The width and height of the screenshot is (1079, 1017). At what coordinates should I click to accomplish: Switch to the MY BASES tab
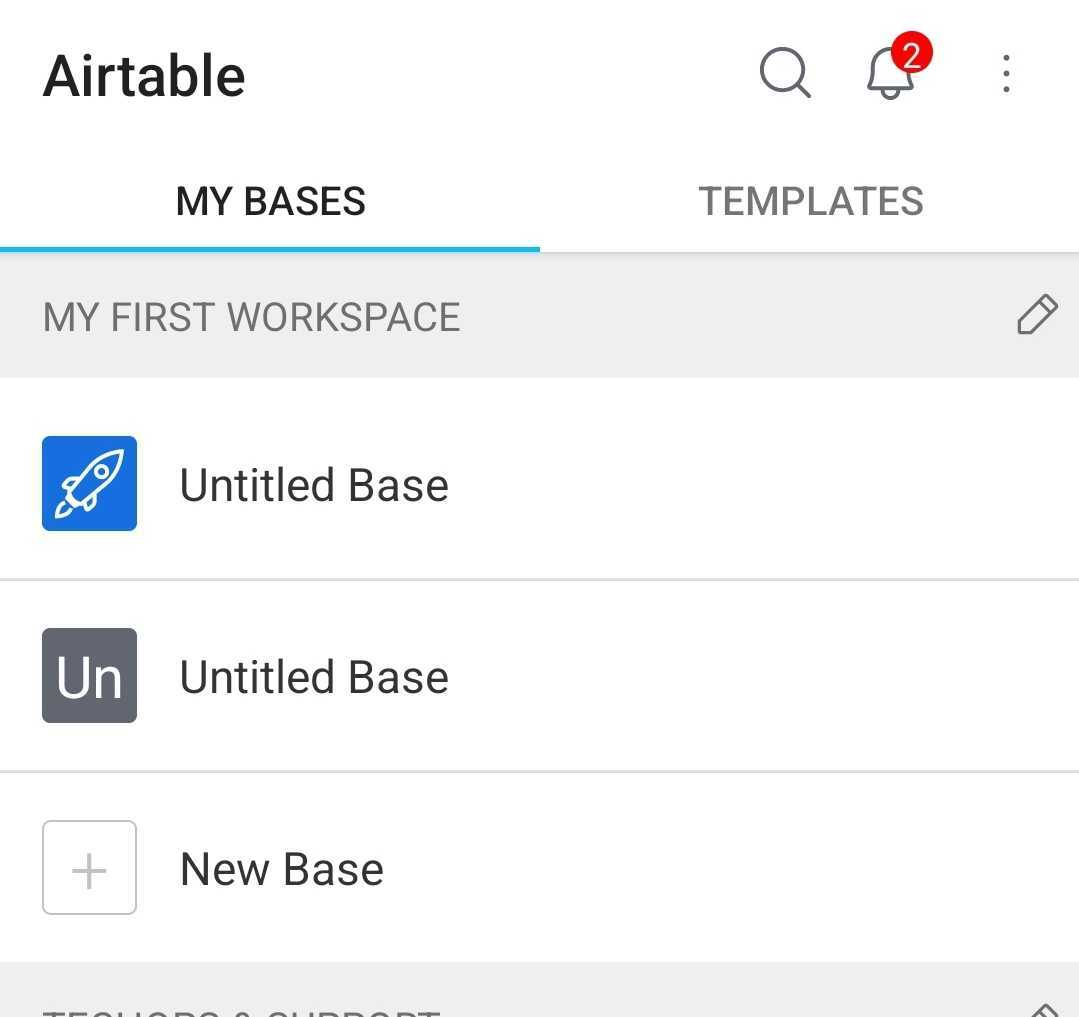click(270, 201)
